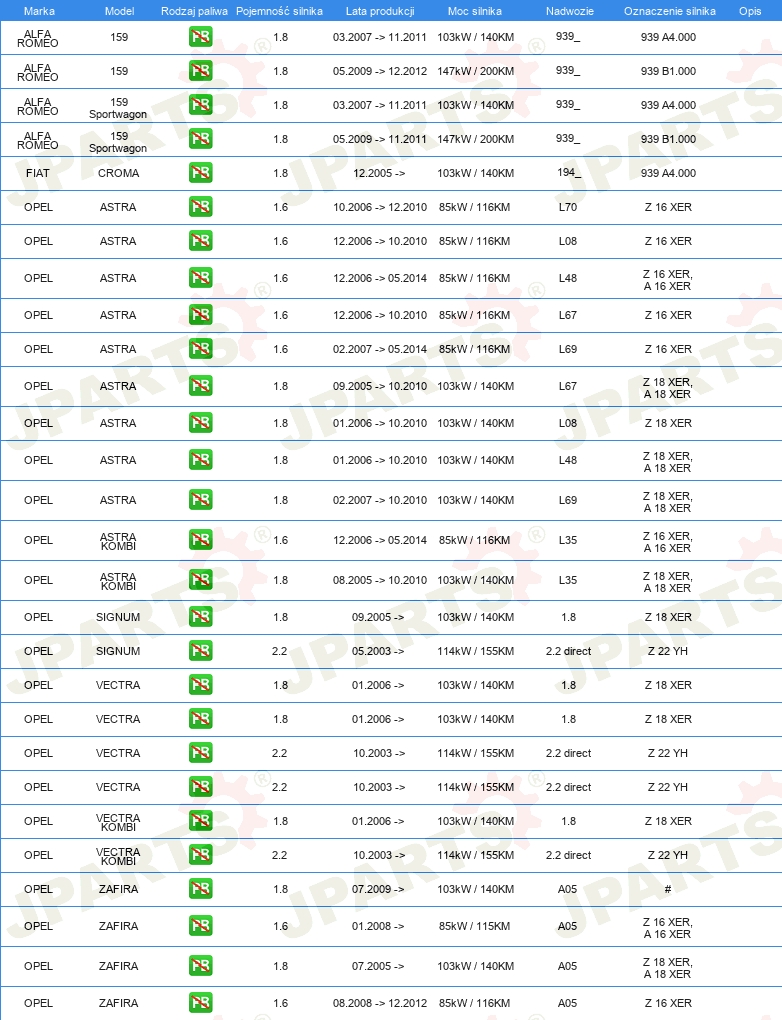This screenshot has width=782, height=1020.
Task: Click 939 A4.000 in Croma row
Action: [x=668, y=173]
